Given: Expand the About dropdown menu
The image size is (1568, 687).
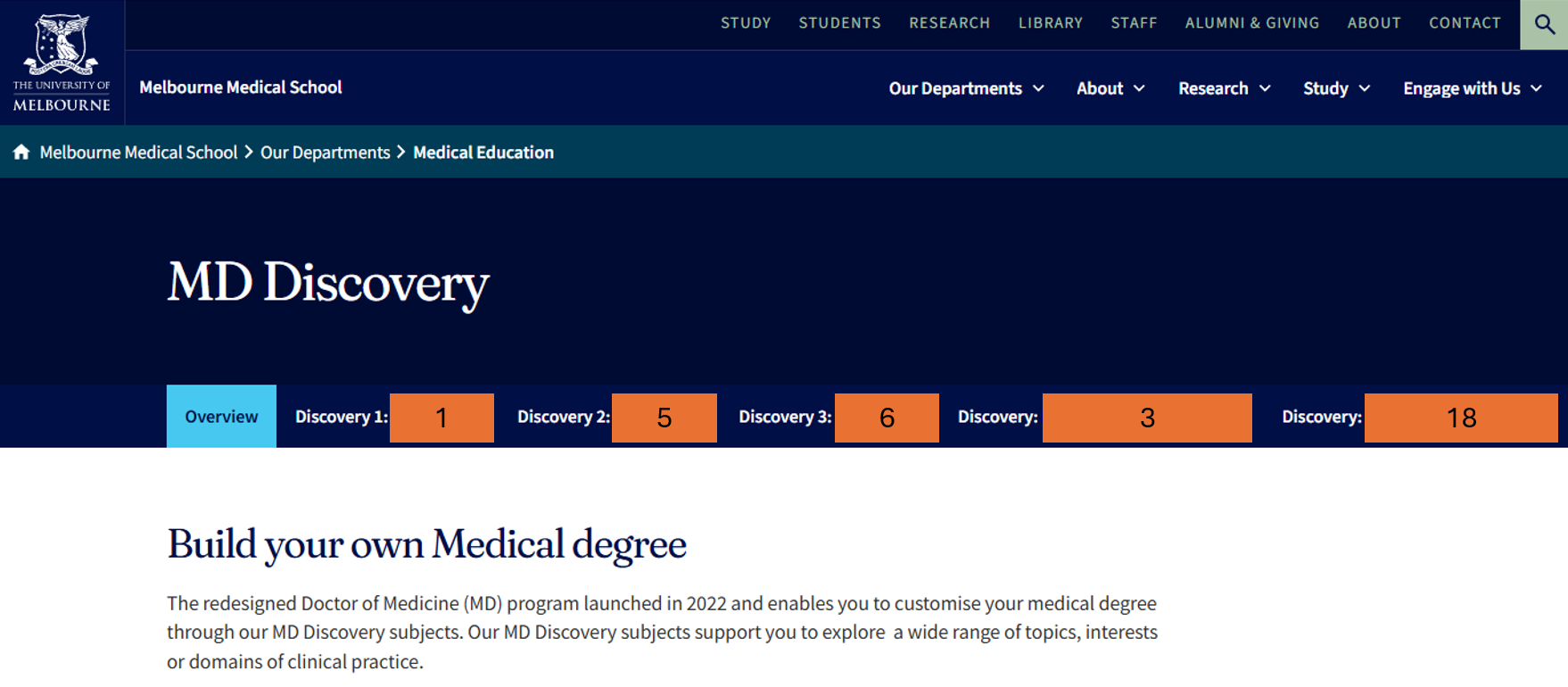Looking at the screenshot, I should [1110, 88].
